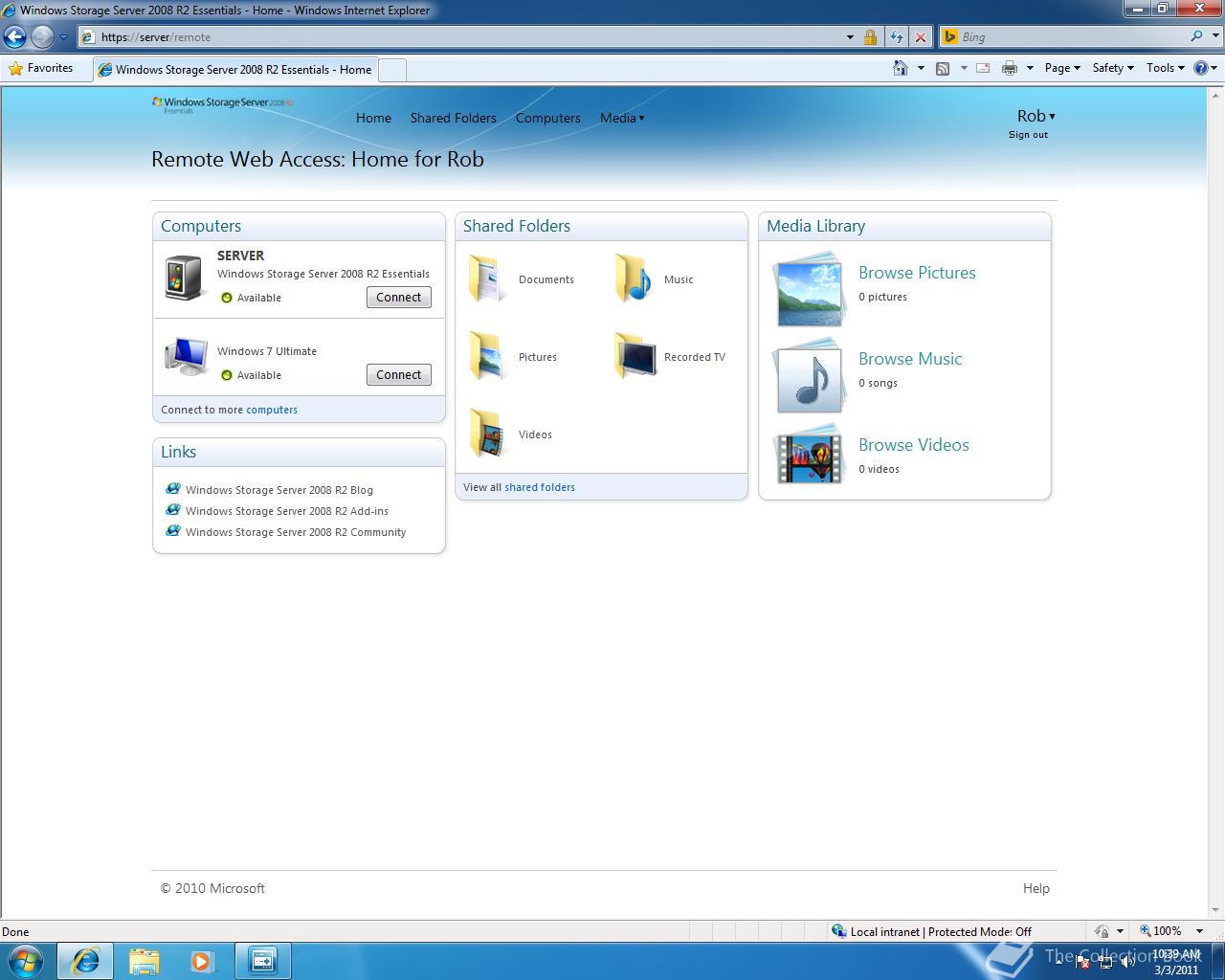Open Windows Explorer from the taskbar

point(145,960)
